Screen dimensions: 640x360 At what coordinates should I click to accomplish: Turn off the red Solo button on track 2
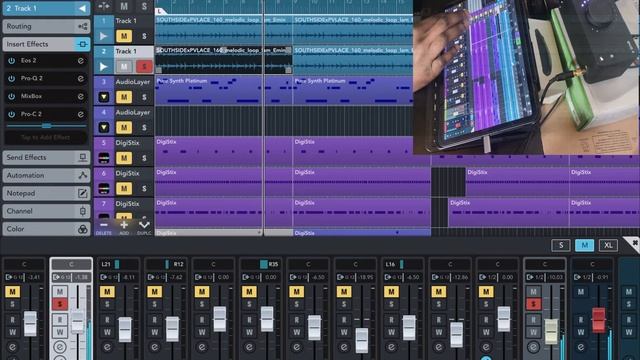(x=144, y=67)
